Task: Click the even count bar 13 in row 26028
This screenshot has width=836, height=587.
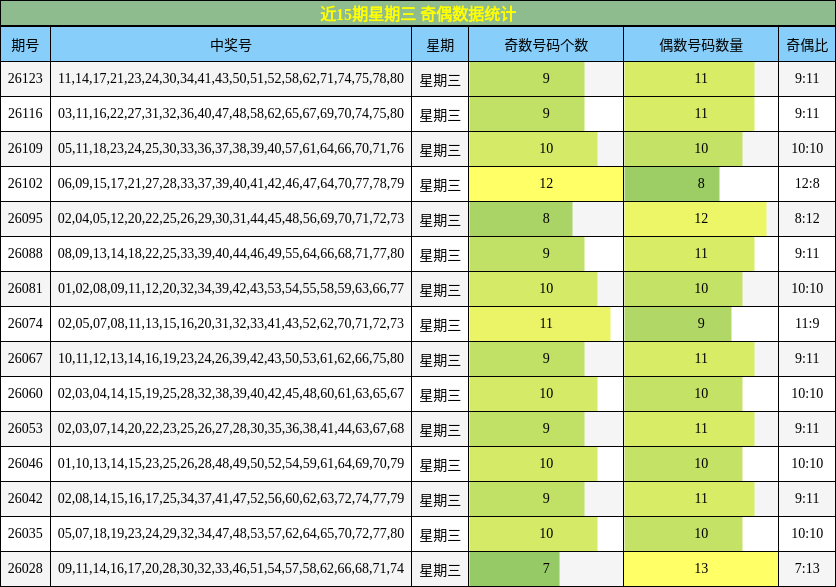Action: [701, 568]
